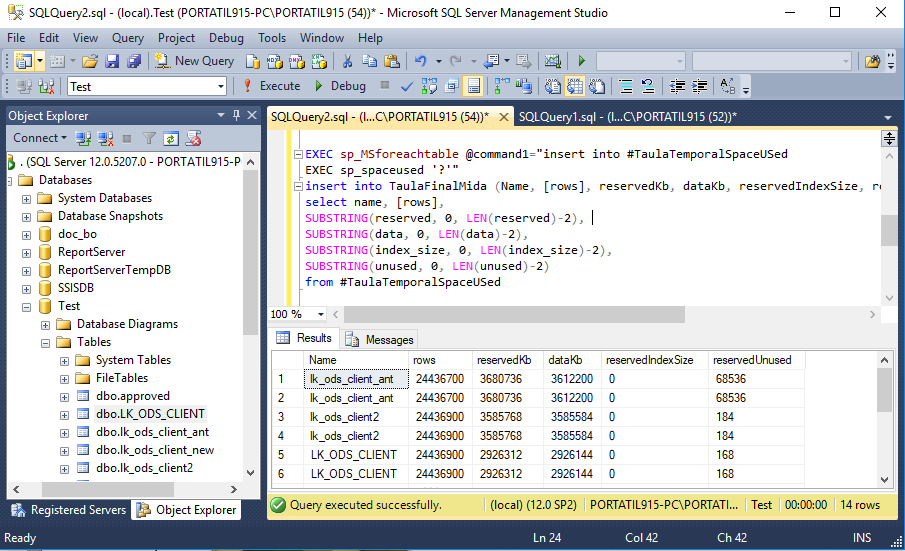Save the query with the floppy disk icon
Image resolution: width=905 pixels, height=551 pixels.
[x=112, y=61]
